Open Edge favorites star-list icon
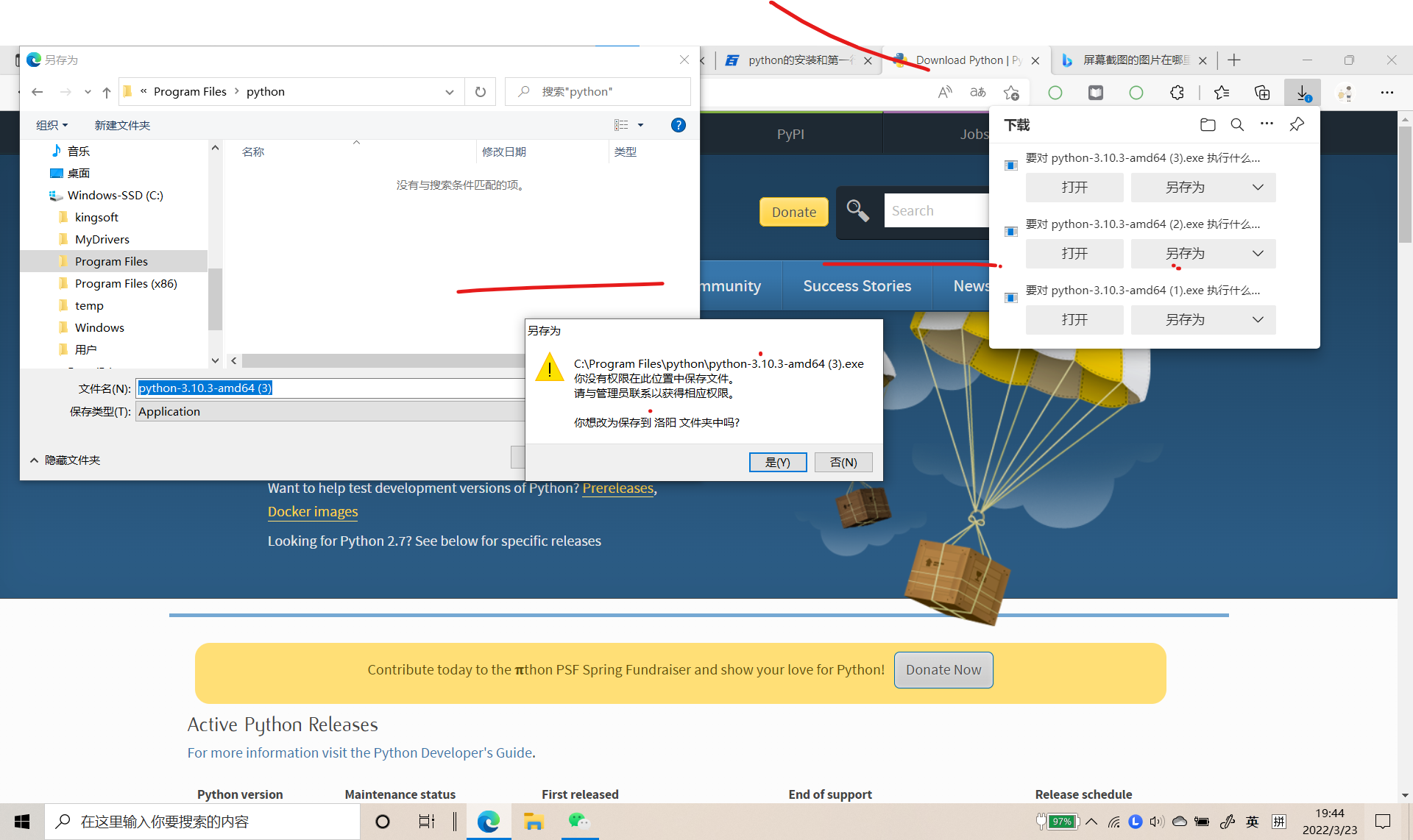The image size is (1413, 840). tap(1222, 93)
